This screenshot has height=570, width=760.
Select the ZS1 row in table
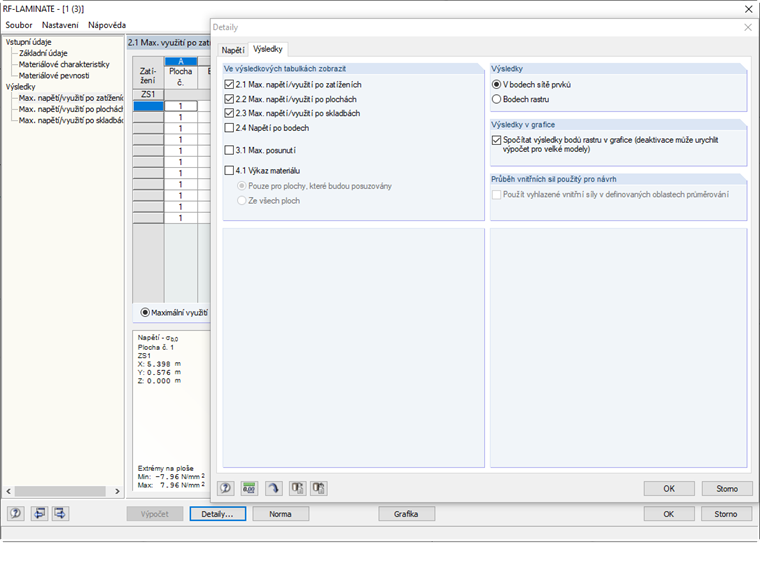148,95
